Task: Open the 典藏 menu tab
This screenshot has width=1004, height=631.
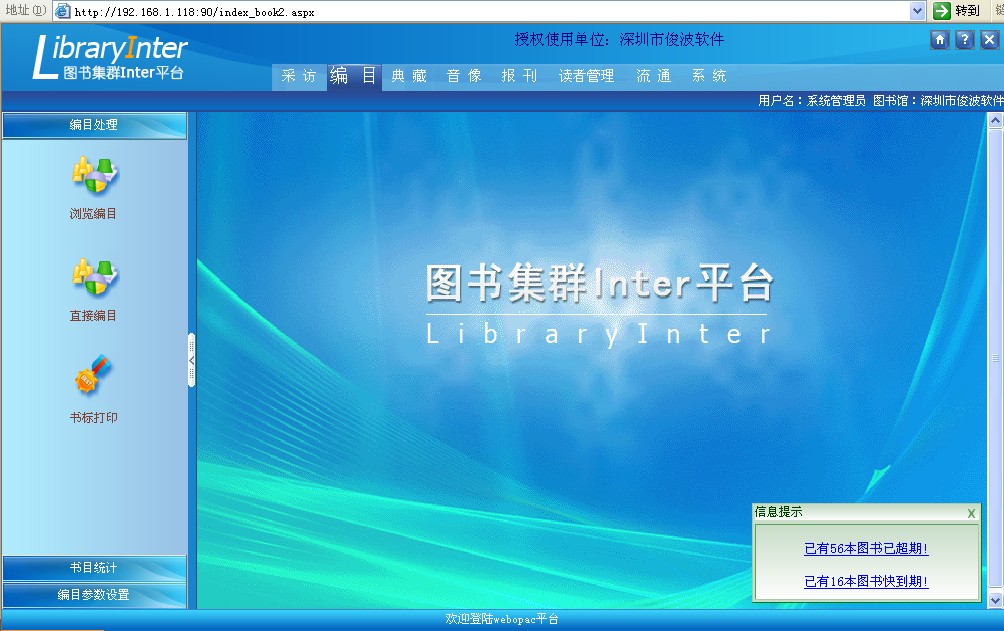Action: [408, 75]
